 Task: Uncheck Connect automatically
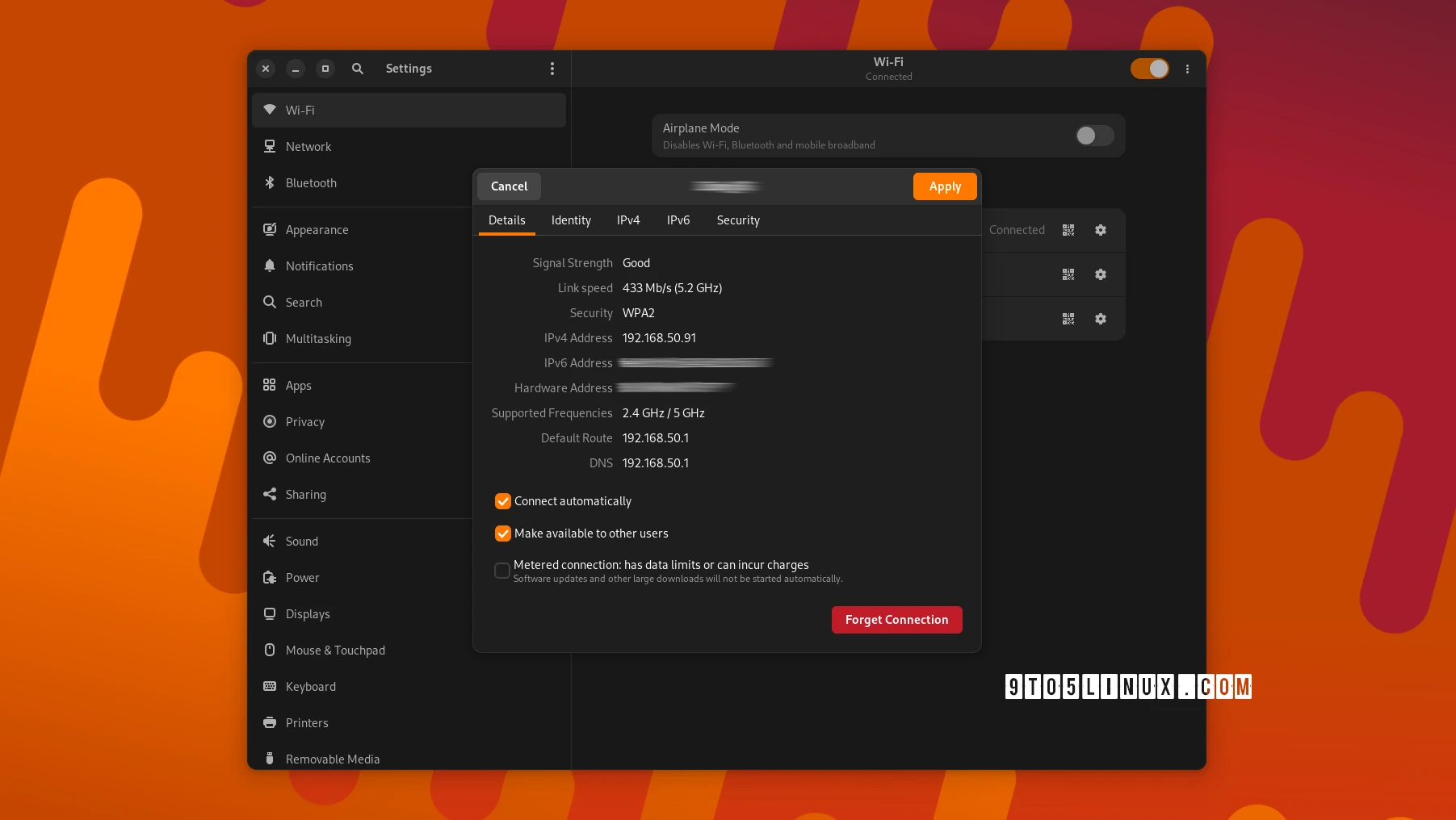click(x=502, y=501)
